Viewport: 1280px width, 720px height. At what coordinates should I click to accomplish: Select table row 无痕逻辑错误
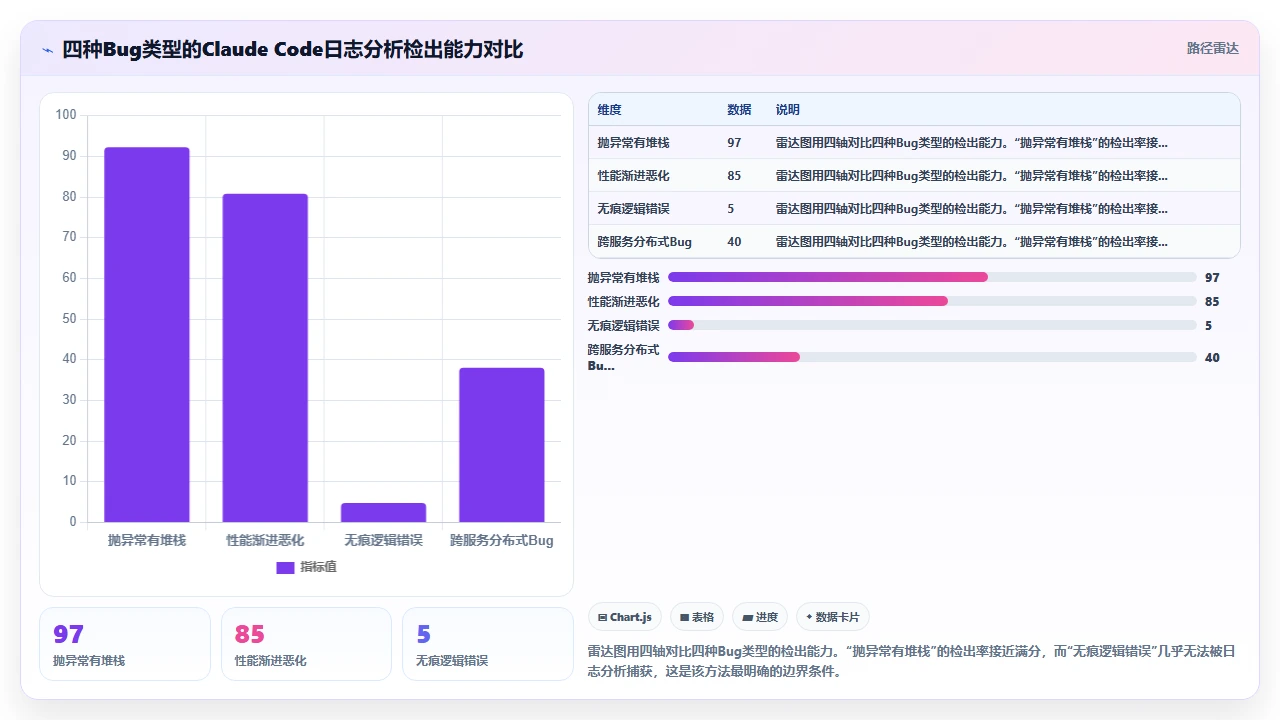click(x=914, y=209)
